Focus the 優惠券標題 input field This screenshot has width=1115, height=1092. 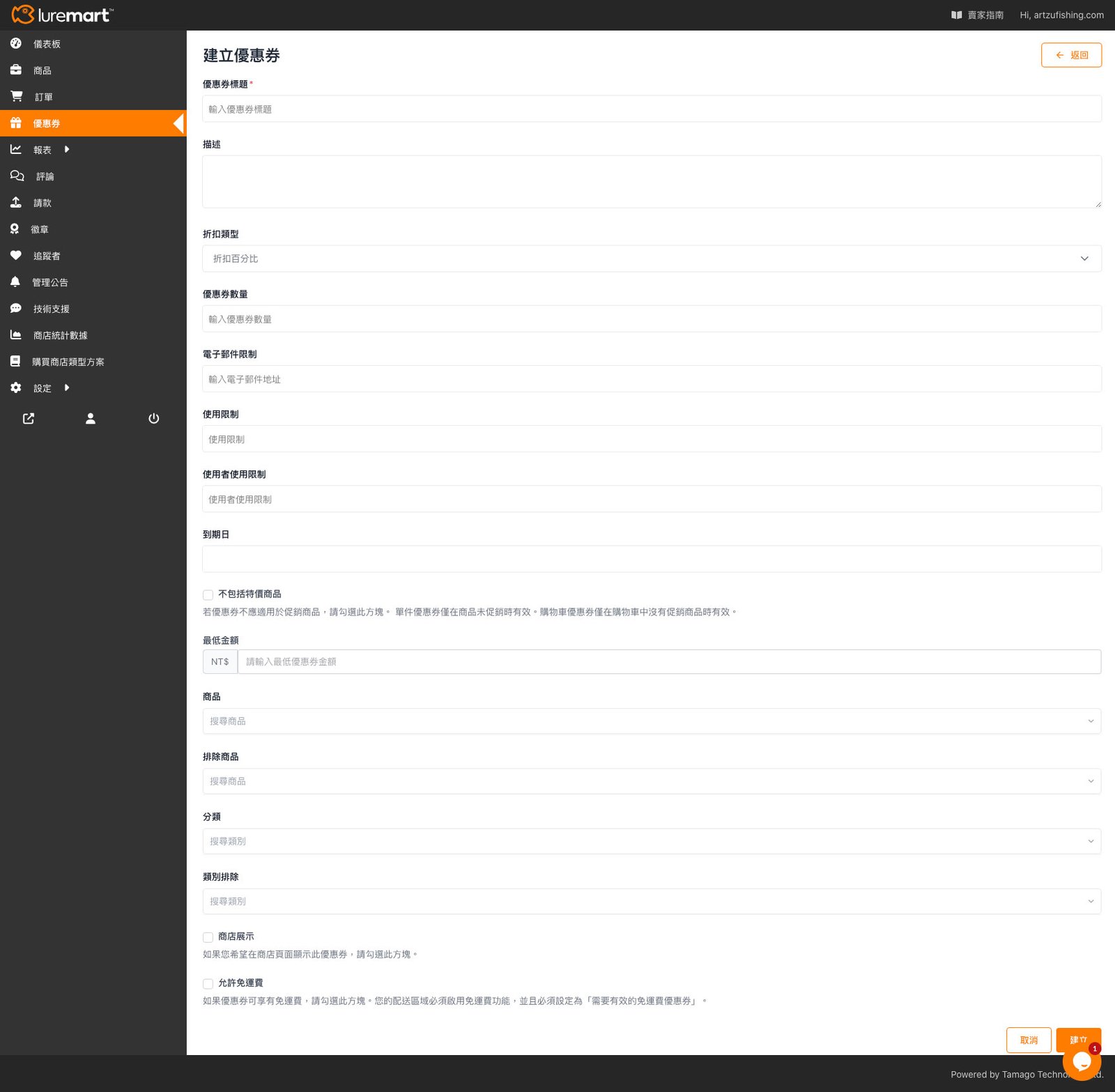pyautogui.click(x=651, y=109)
